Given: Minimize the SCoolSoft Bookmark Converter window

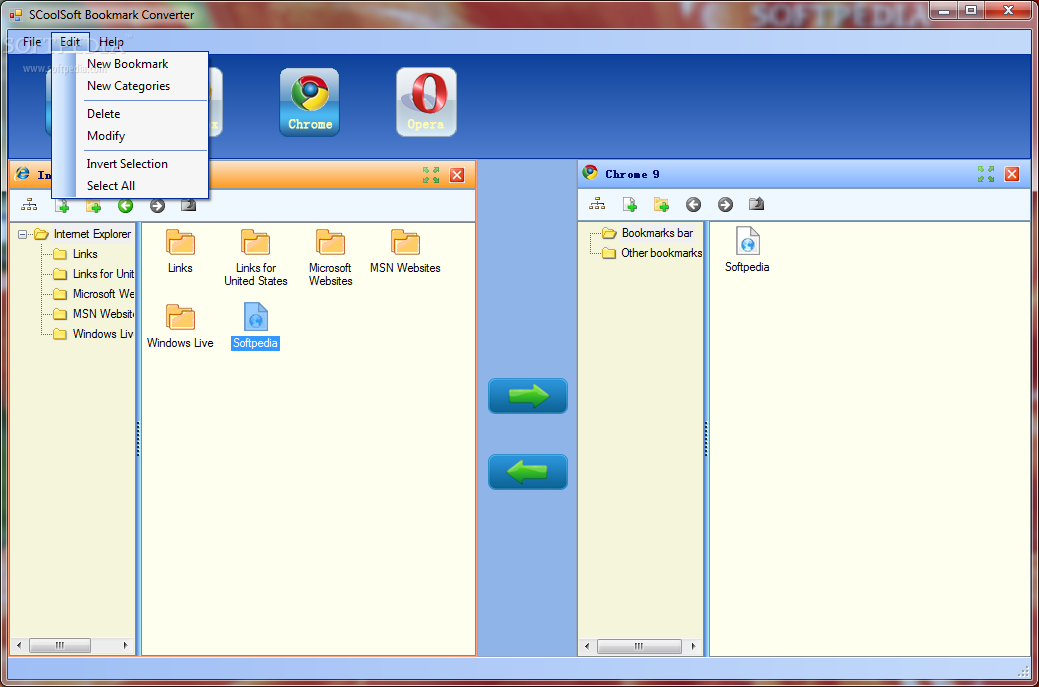Looking at the screenshot, I should click(x=944, y=11).
